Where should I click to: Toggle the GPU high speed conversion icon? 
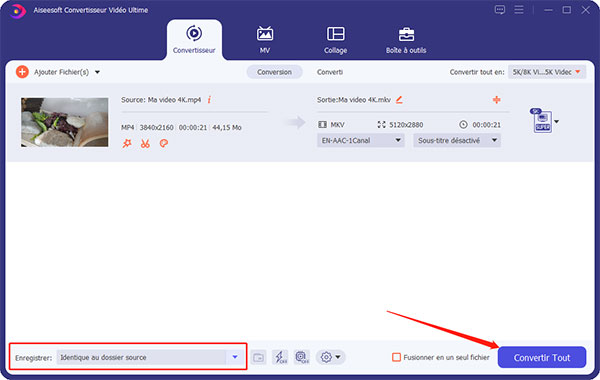[x=302, y=357]
